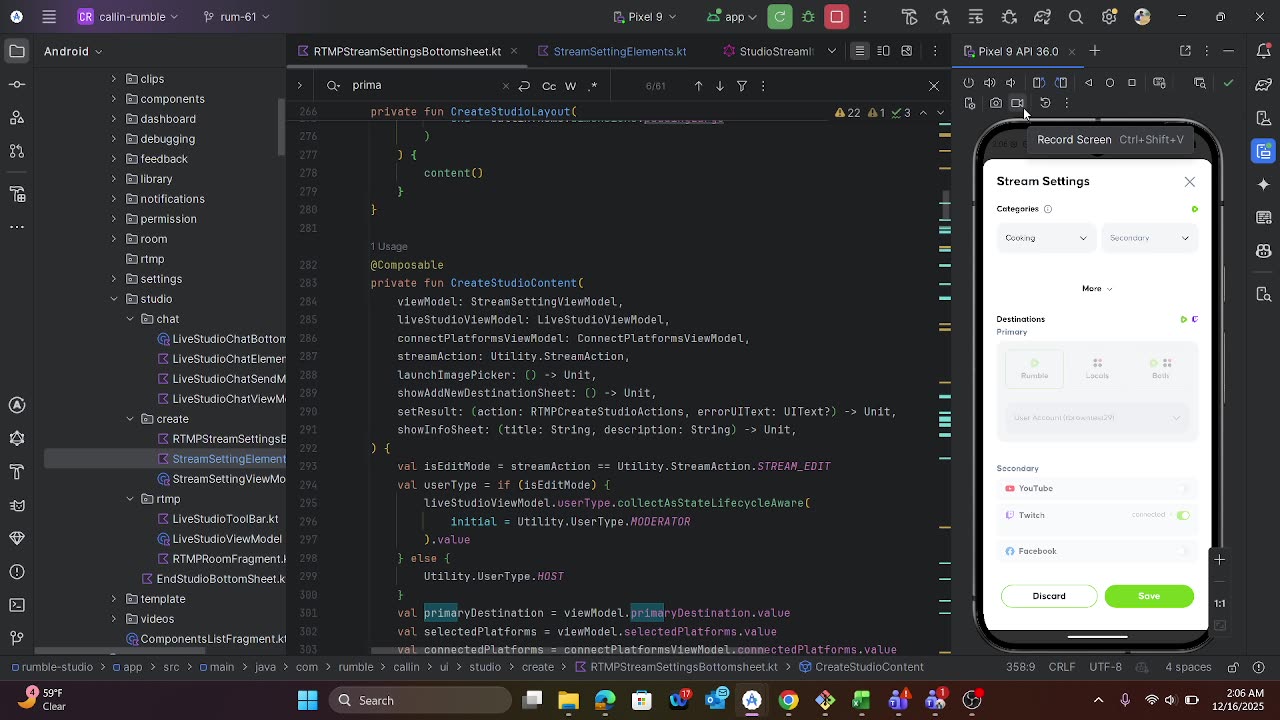Click the Debug bug icon in toolbar

coord(808,17)
